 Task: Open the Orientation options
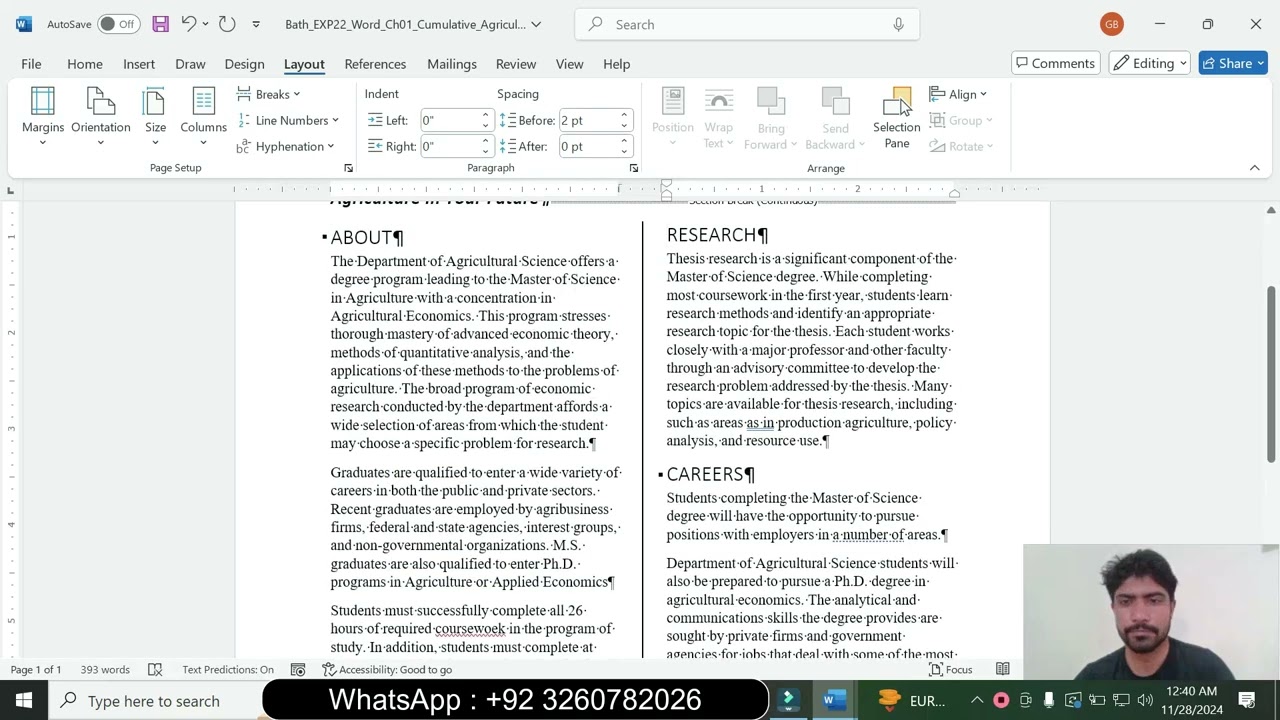point(101,116)
